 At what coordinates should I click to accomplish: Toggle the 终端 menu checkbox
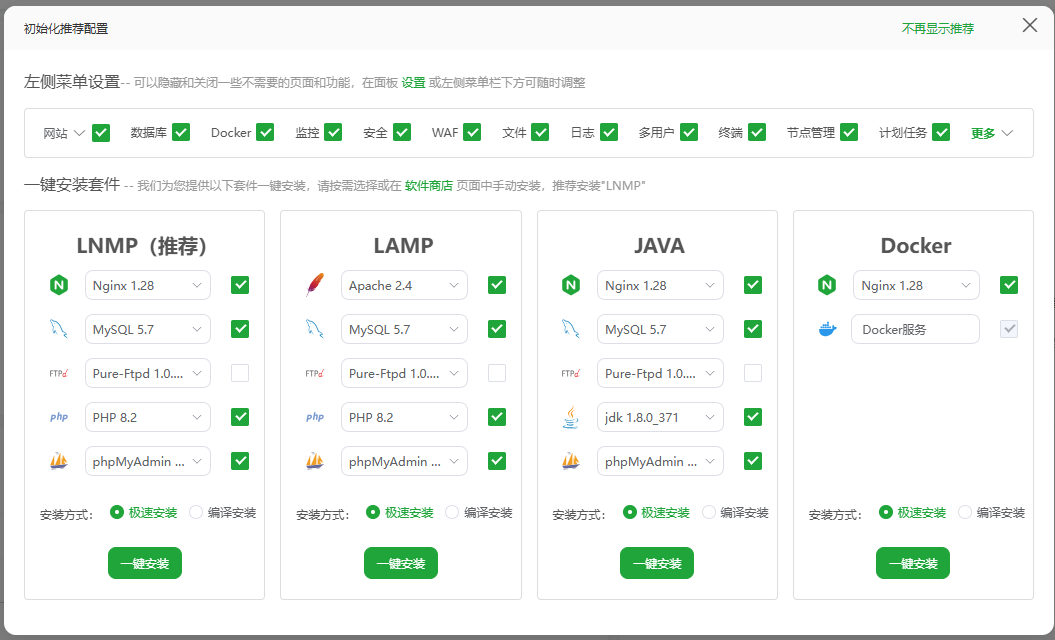[x=757, y=133]
